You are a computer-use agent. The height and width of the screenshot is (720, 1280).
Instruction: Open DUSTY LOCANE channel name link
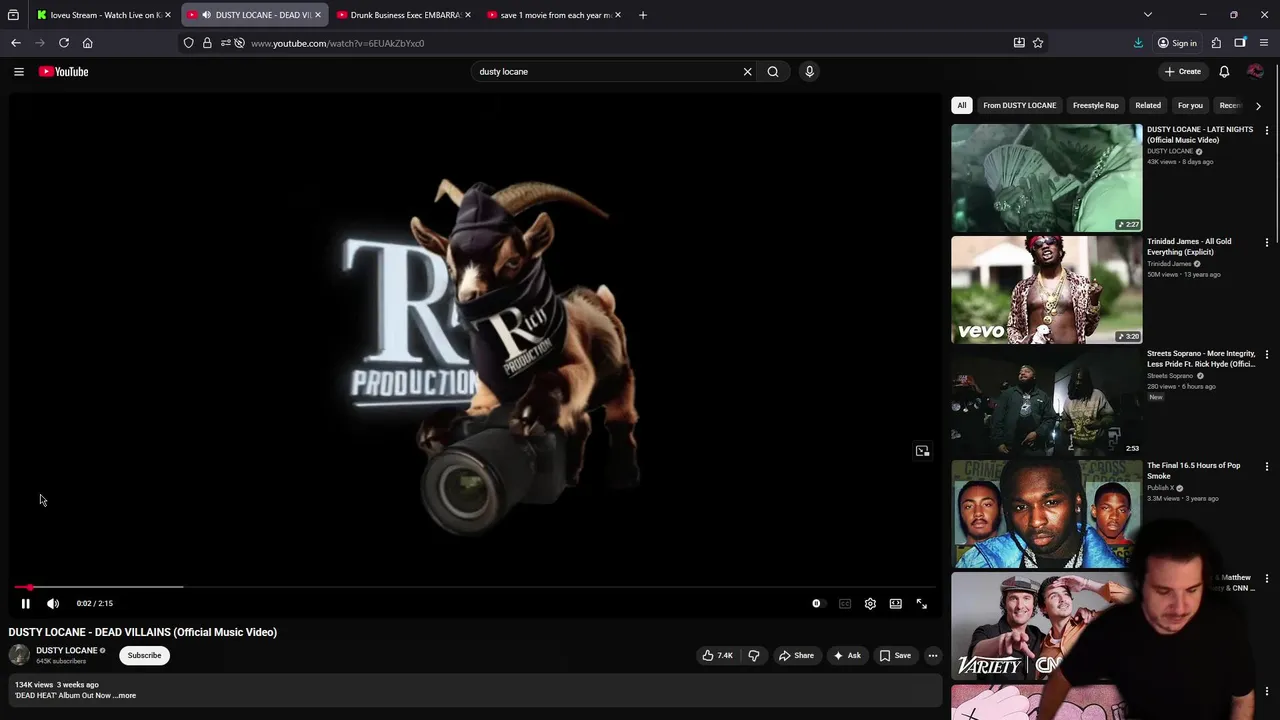click(x=67, y=650)
